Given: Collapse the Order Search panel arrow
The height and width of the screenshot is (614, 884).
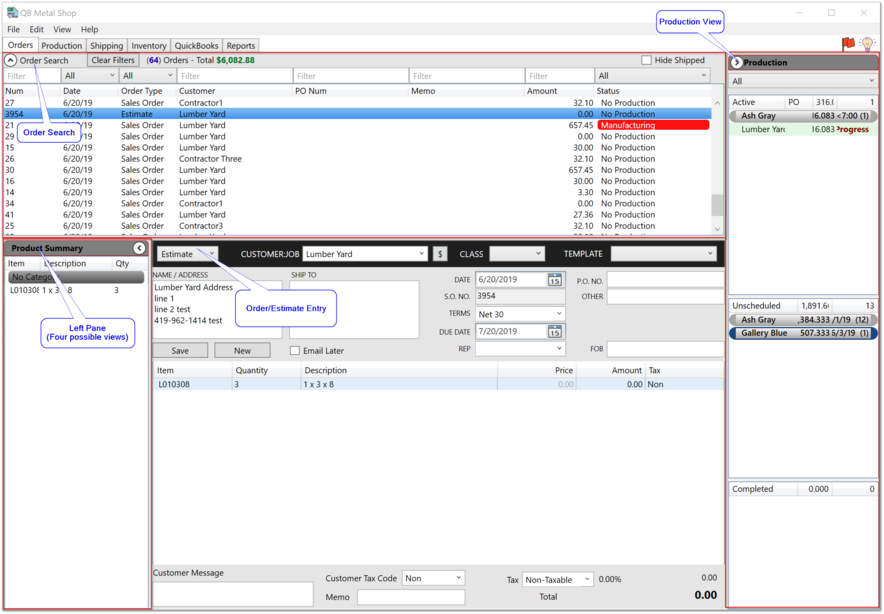Looking at the screenshot, I should (x=11, y=61).
